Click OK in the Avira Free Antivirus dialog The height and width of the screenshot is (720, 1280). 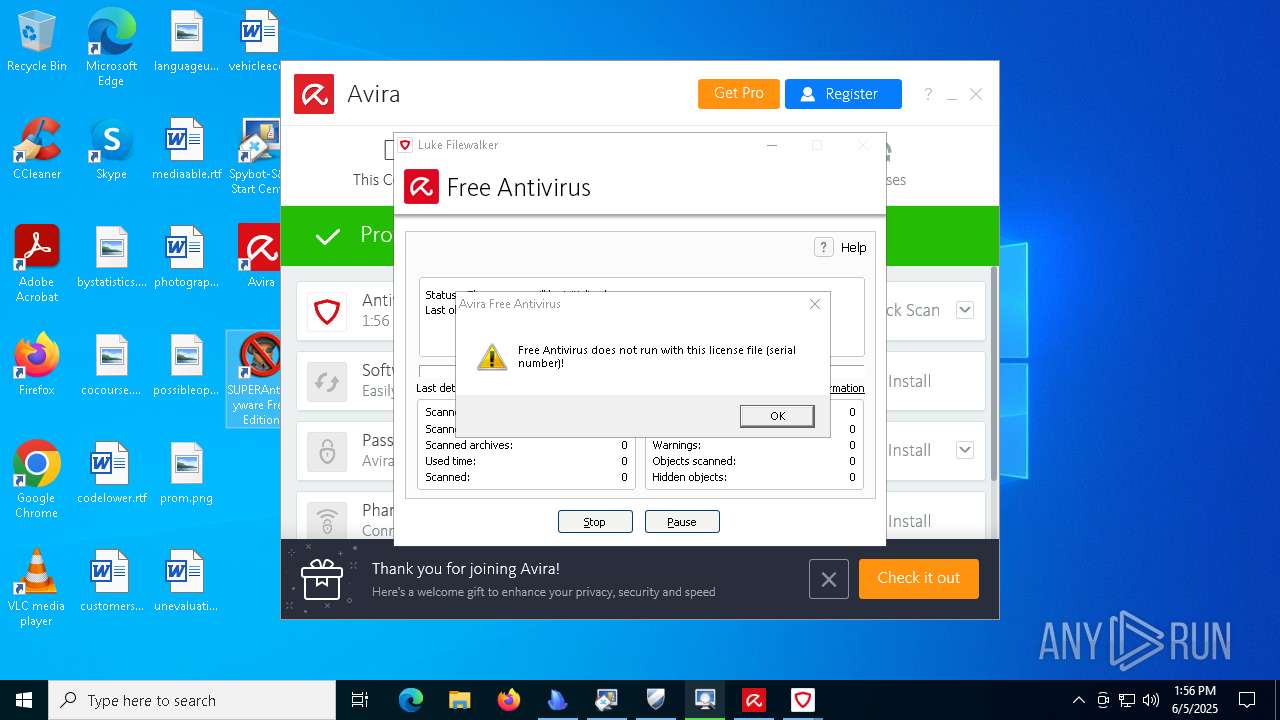tap(777, 416)
